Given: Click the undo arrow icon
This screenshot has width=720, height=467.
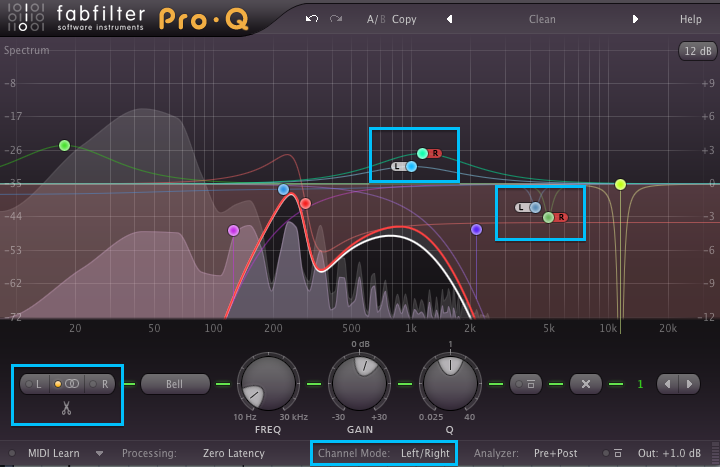Looking at the screenshot, I should click(x=312, y=19).
